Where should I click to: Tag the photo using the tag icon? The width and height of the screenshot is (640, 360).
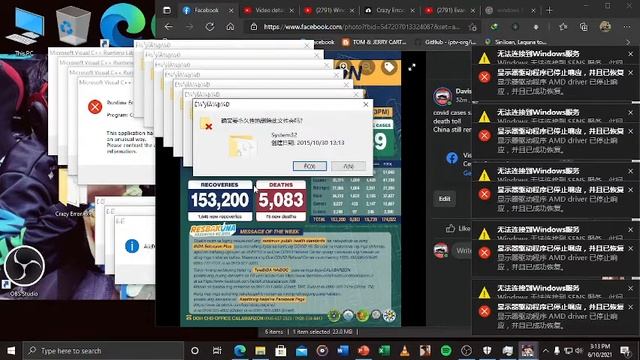389,67
